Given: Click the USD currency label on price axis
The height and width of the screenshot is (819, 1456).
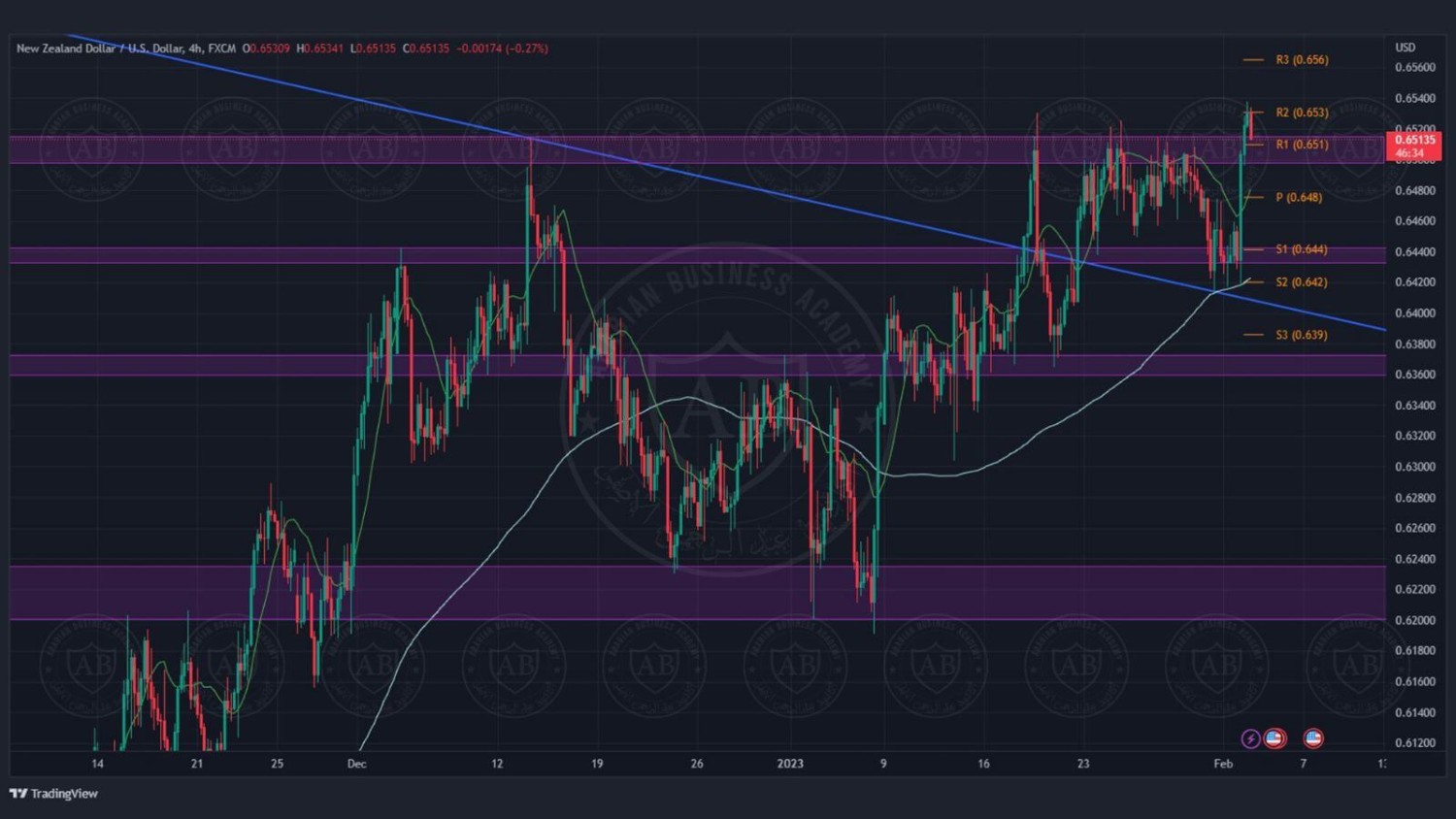Looking at the screenshot, I should [x=1406, y=48].
